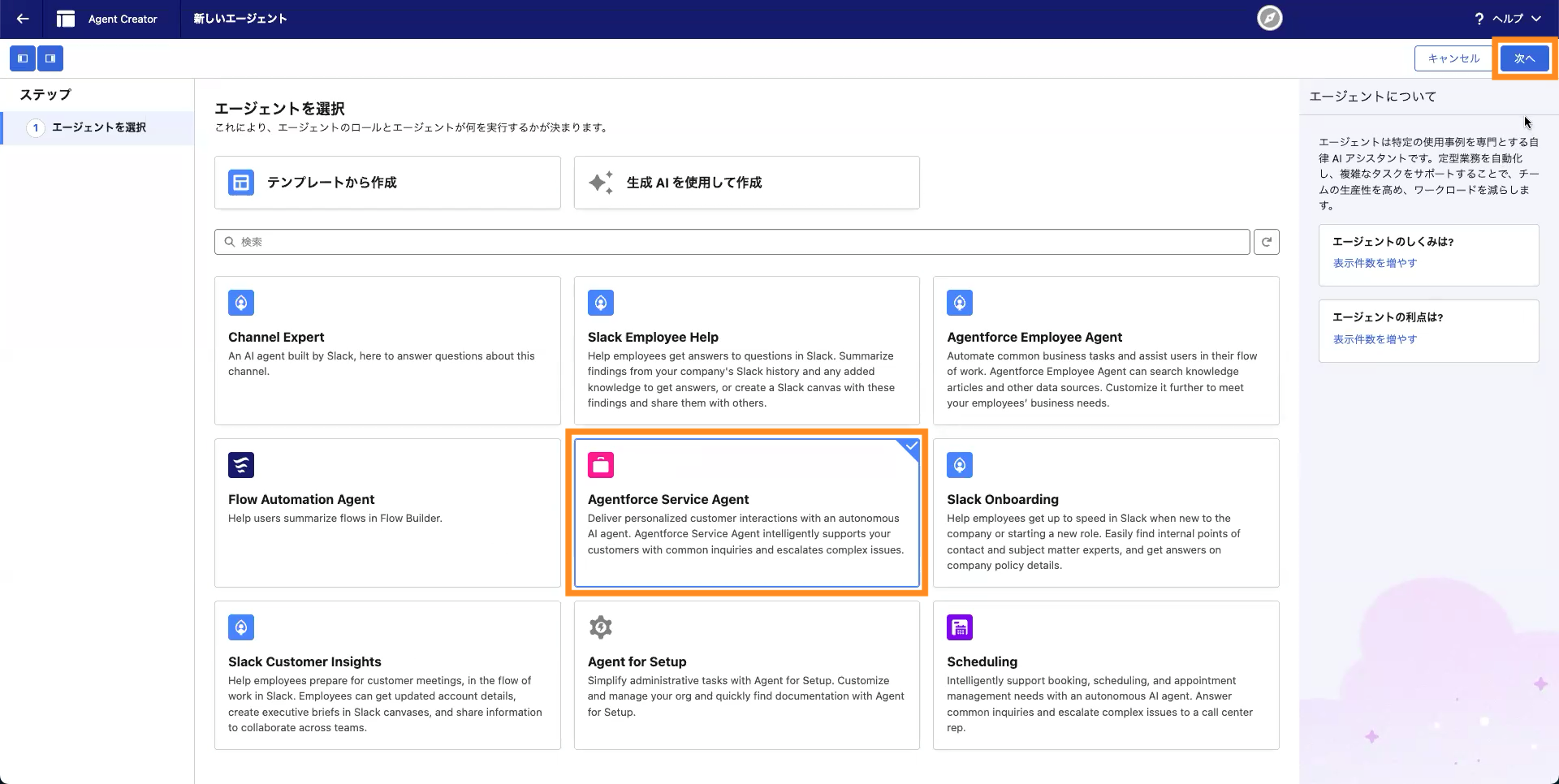Click the Slack Onboarding agent icon

[x=960, y=465]
